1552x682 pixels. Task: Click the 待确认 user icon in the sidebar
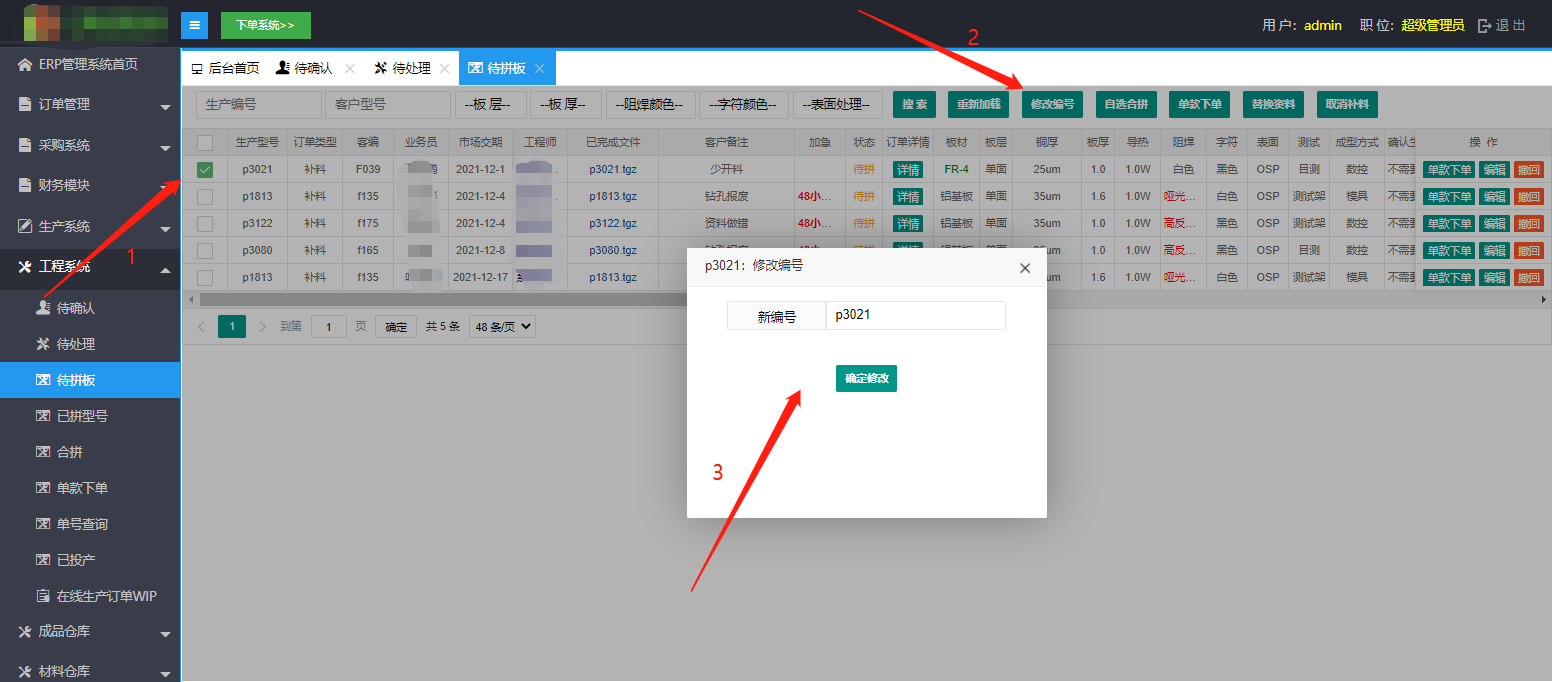[43, 308]
